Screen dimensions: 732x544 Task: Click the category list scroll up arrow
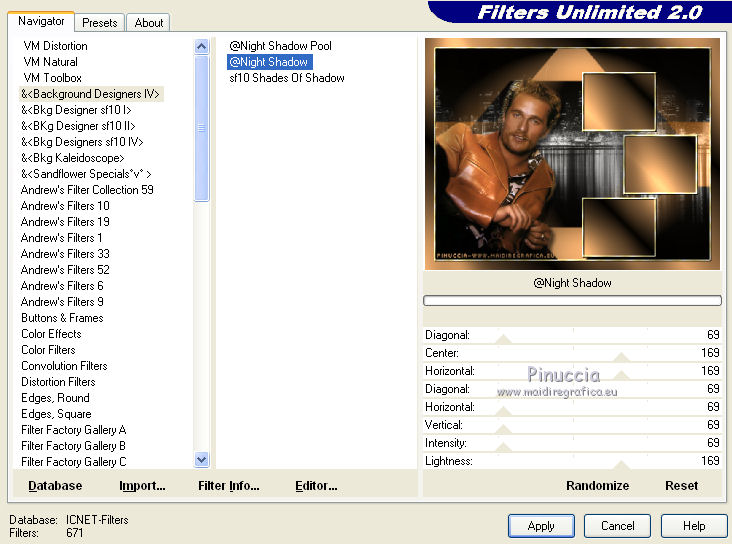pyautogui.click(x=201, y=46)
